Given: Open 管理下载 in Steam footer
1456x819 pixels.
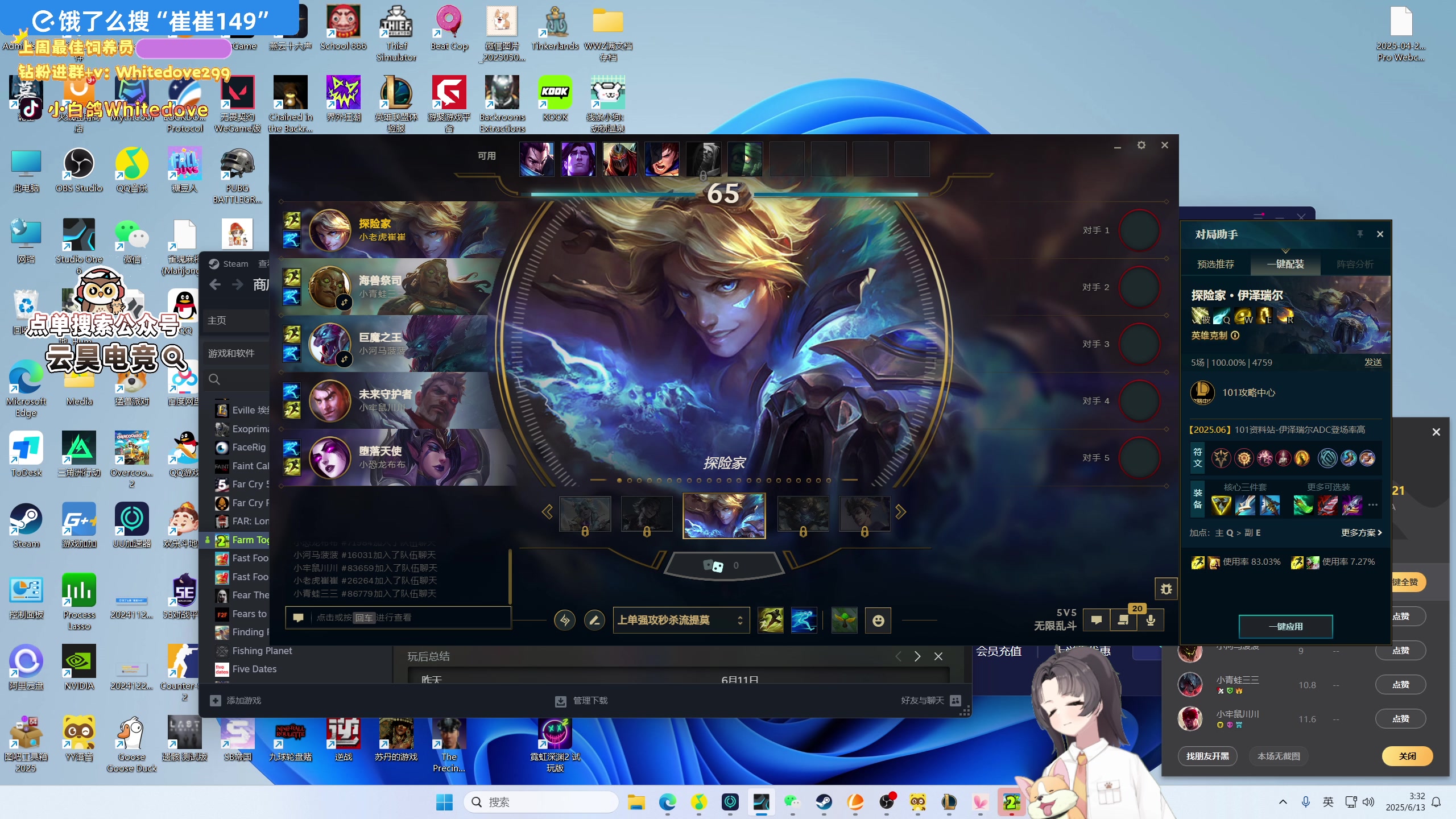Looking at the screenshot, I should click(x=582, y=701).
